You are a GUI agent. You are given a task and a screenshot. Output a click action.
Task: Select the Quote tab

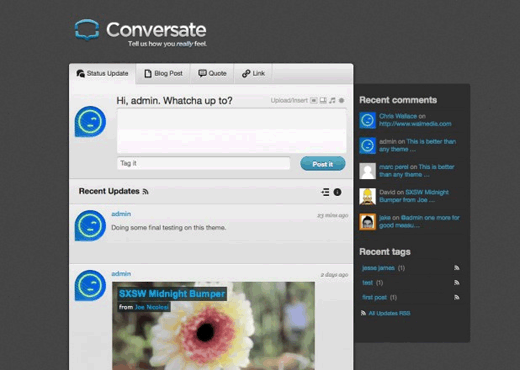[x=212, y=73]
